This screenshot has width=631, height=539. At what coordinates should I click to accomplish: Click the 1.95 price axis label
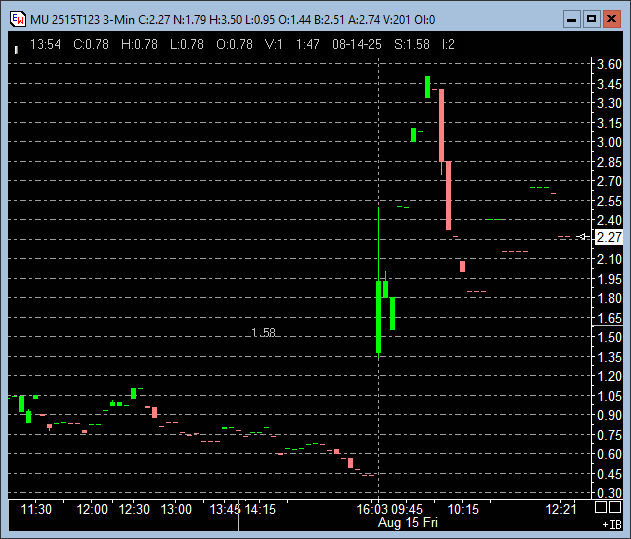[x=609, y=279]
